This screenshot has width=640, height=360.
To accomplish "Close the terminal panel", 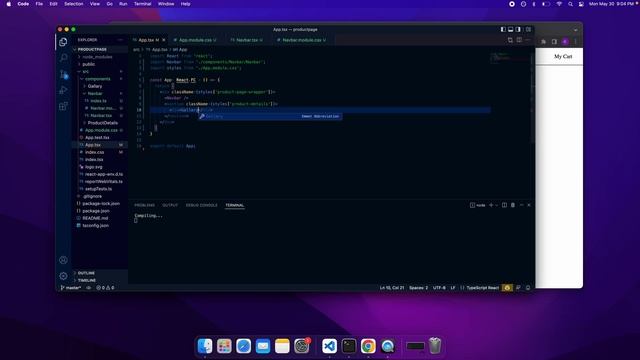I will coord(529,205).
